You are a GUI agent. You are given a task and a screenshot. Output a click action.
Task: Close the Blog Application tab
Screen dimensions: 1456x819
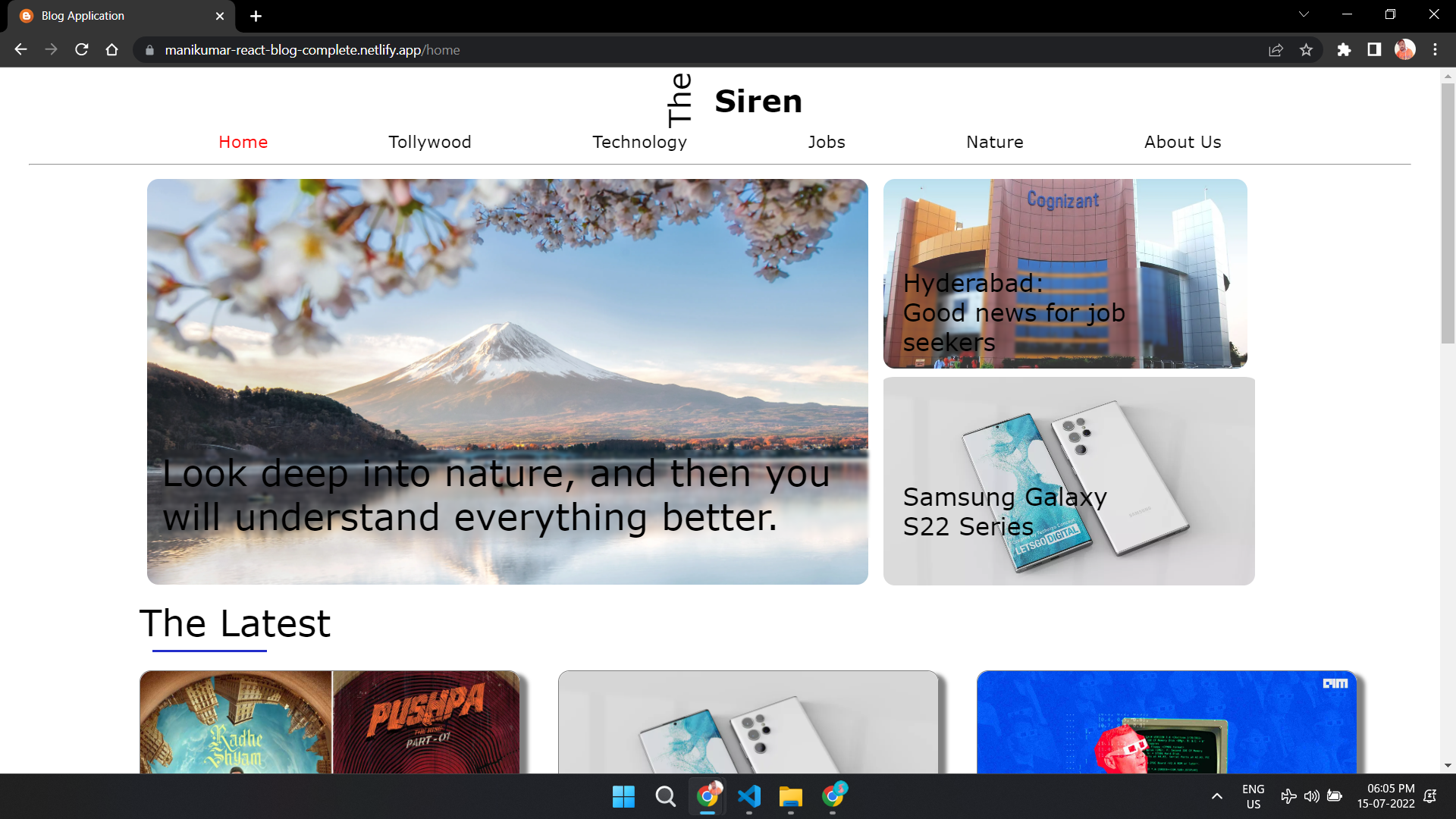220,16
